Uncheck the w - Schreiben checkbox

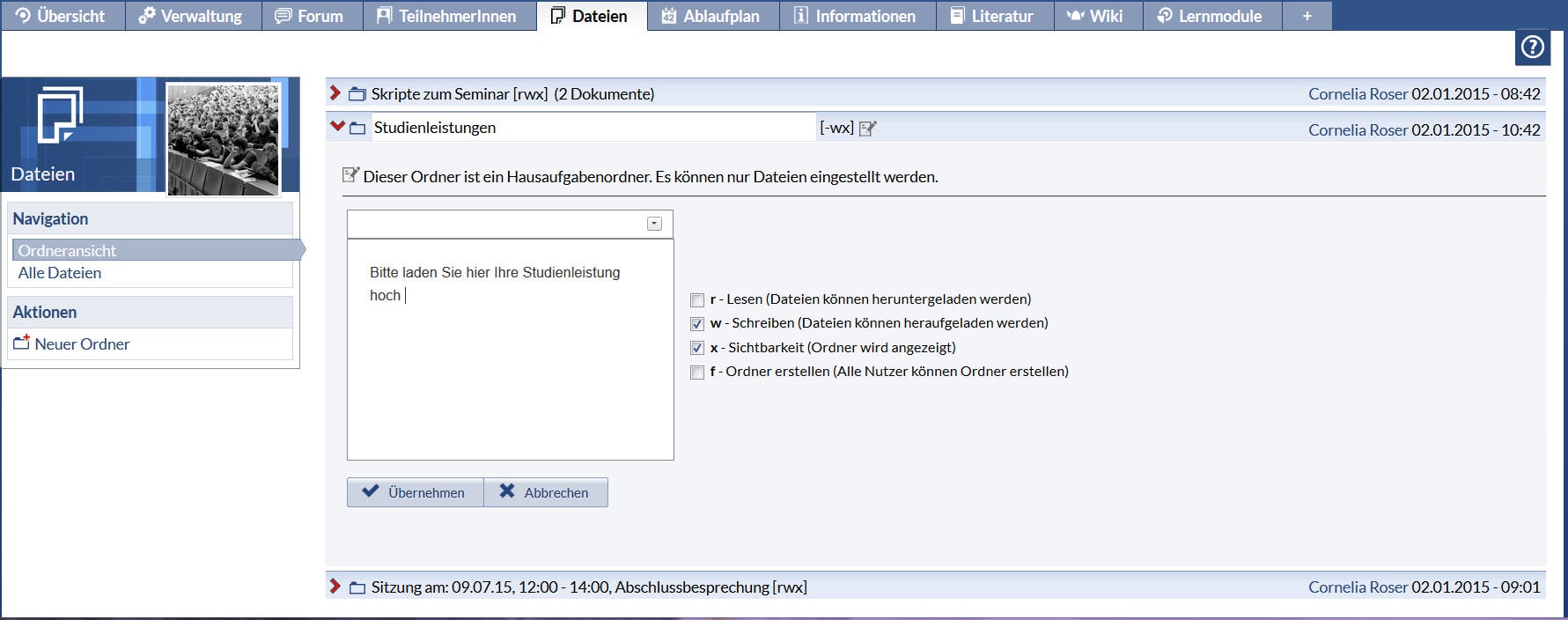(x=697, y=324)
